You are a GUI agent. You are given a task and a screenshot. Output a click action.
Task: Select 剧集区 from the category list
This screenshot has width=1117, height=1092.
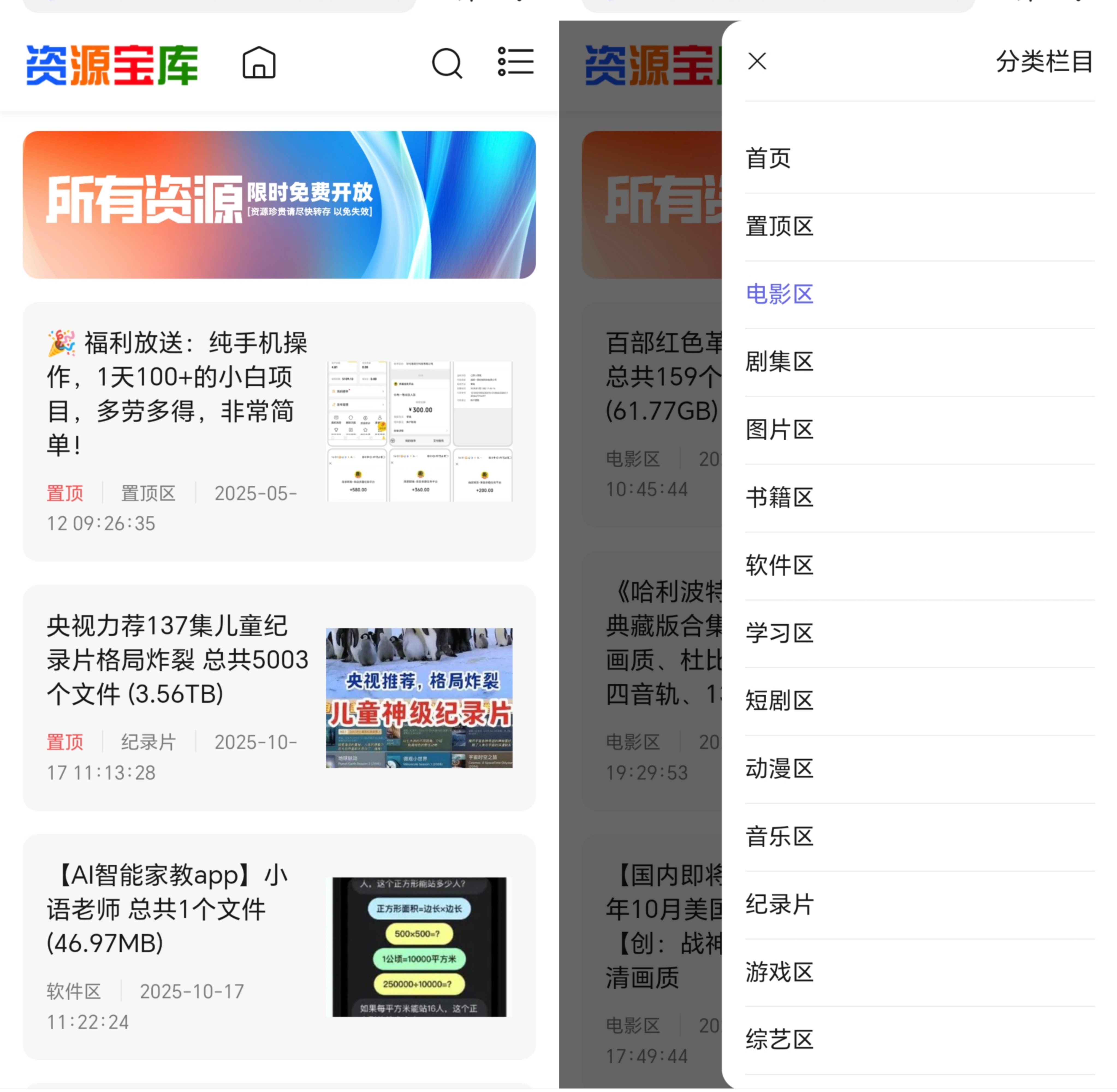pos(779,361)
